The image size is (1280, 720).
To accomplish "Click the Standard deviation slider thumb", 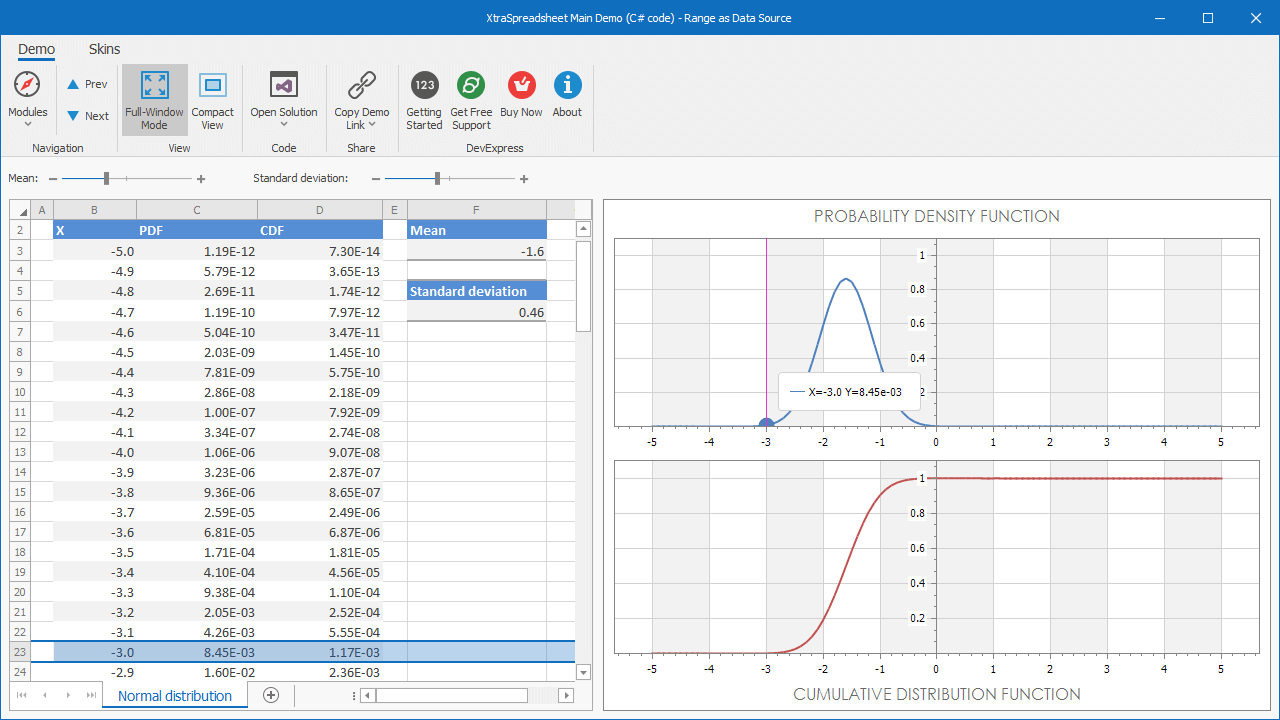I will [437, 178].
